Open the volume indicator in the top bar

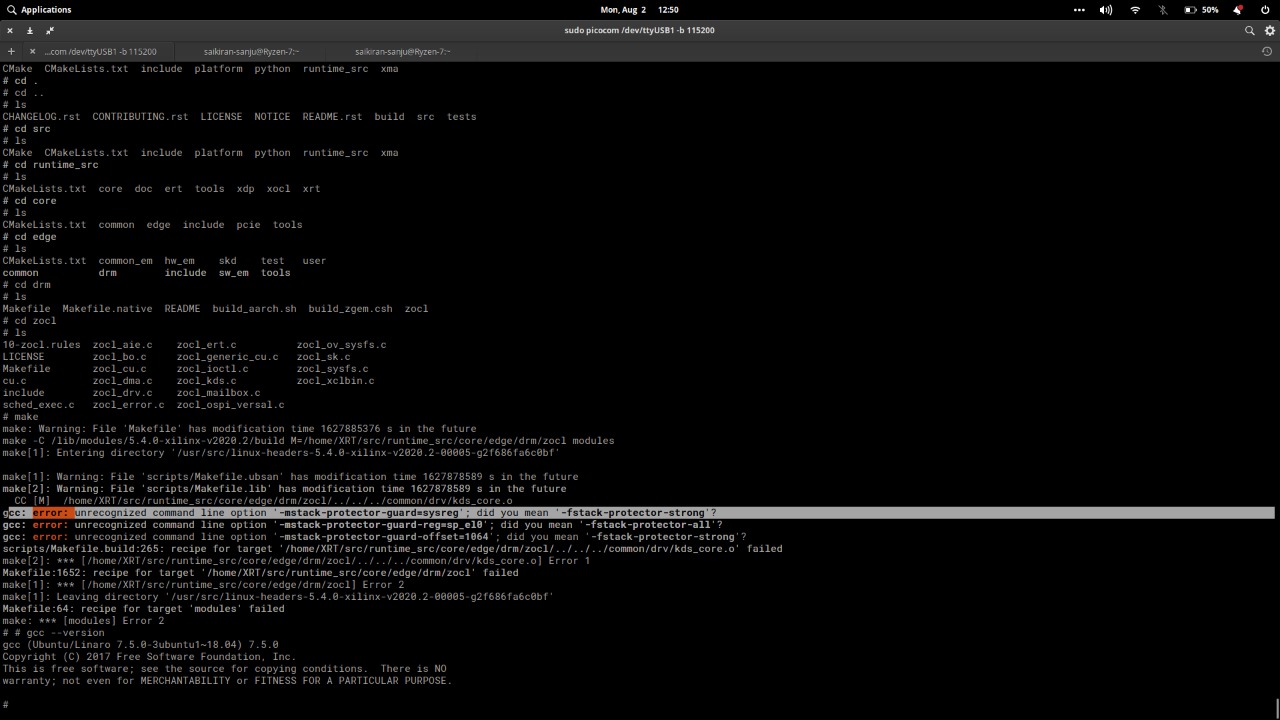1106,9
